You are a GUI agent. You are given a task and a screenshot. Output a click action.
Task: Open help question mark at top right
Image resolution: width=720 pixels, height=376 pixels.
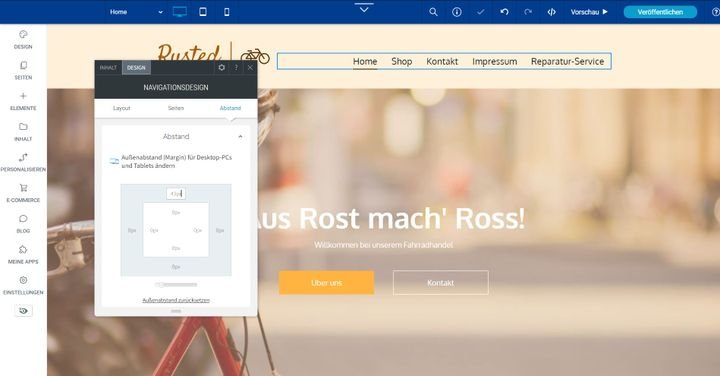715,12
